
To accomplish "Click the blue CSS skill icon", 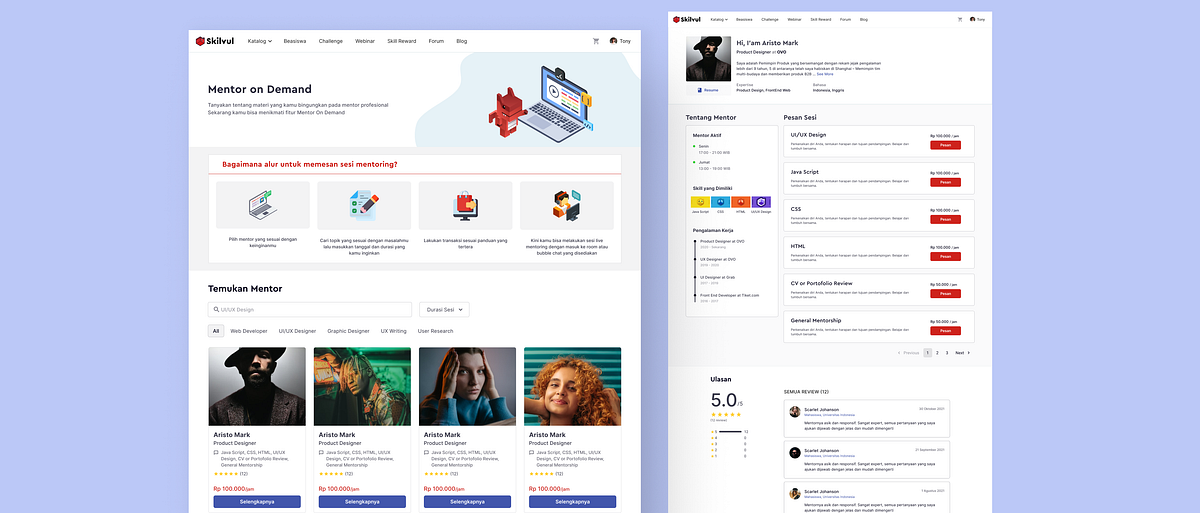I will [721, 202].
